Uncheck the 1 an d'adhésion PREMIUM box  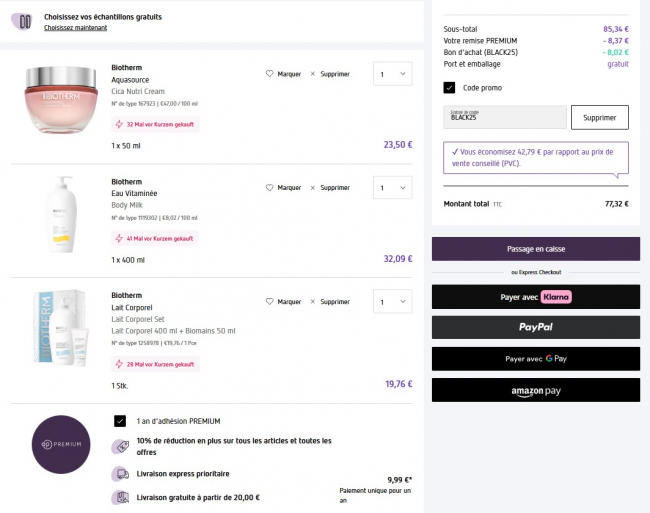pyautogui.click(x=120, y=421)
